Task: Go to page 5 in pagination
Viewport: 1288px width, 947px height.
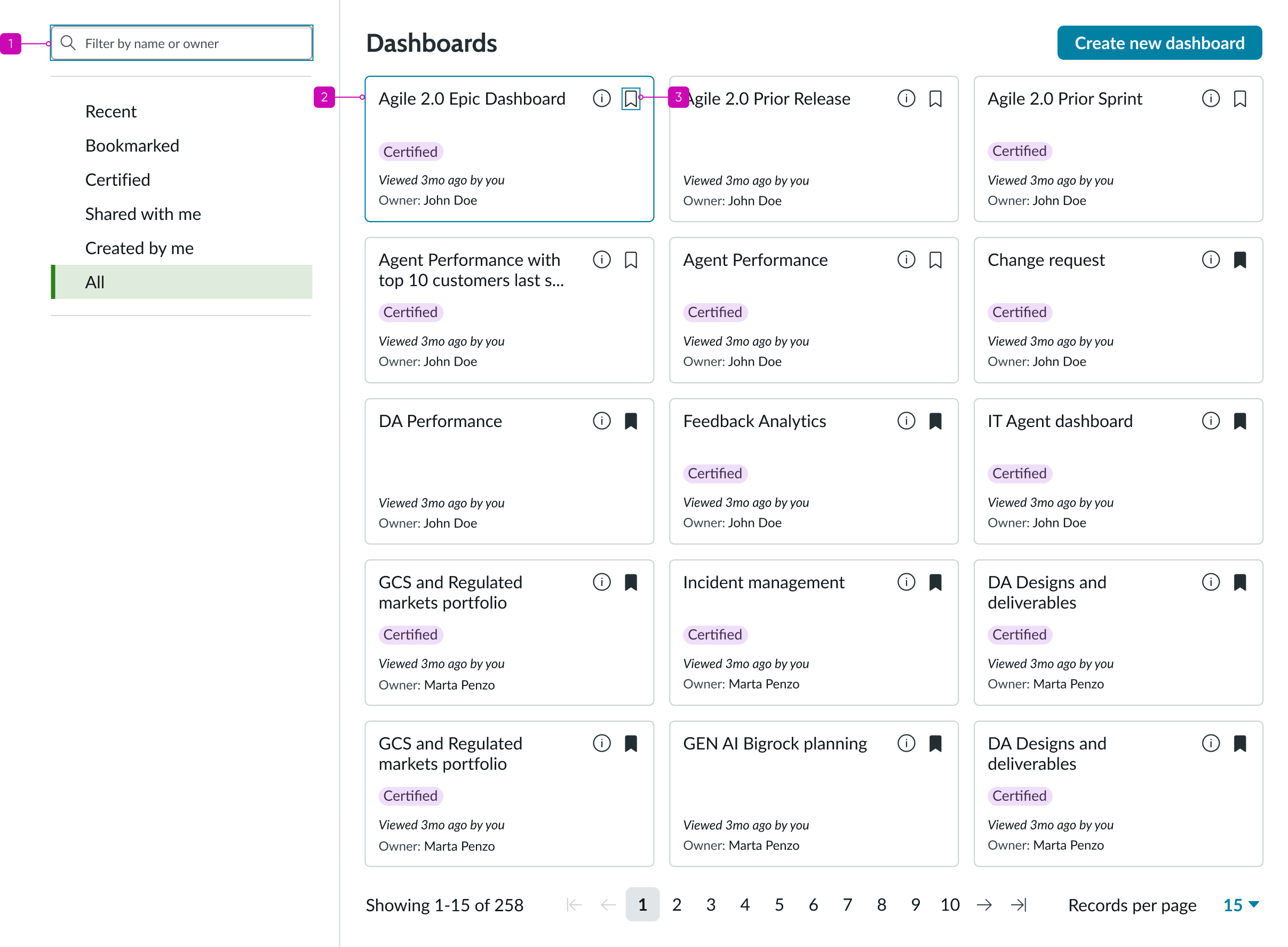Action: pos(778,905)
